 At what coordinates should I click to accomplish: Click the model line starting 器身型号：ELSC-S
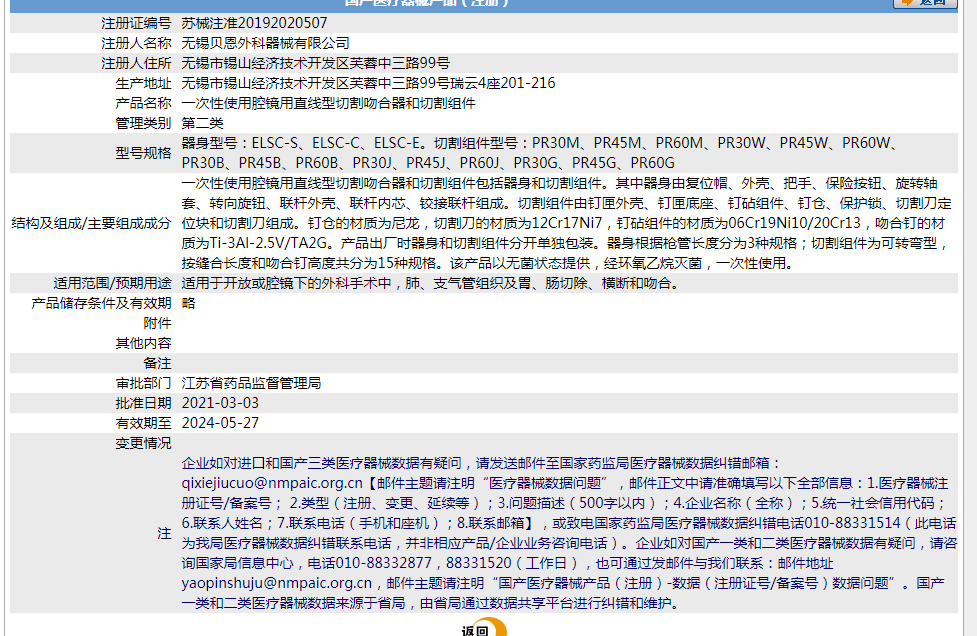click(x=541, y=143)
